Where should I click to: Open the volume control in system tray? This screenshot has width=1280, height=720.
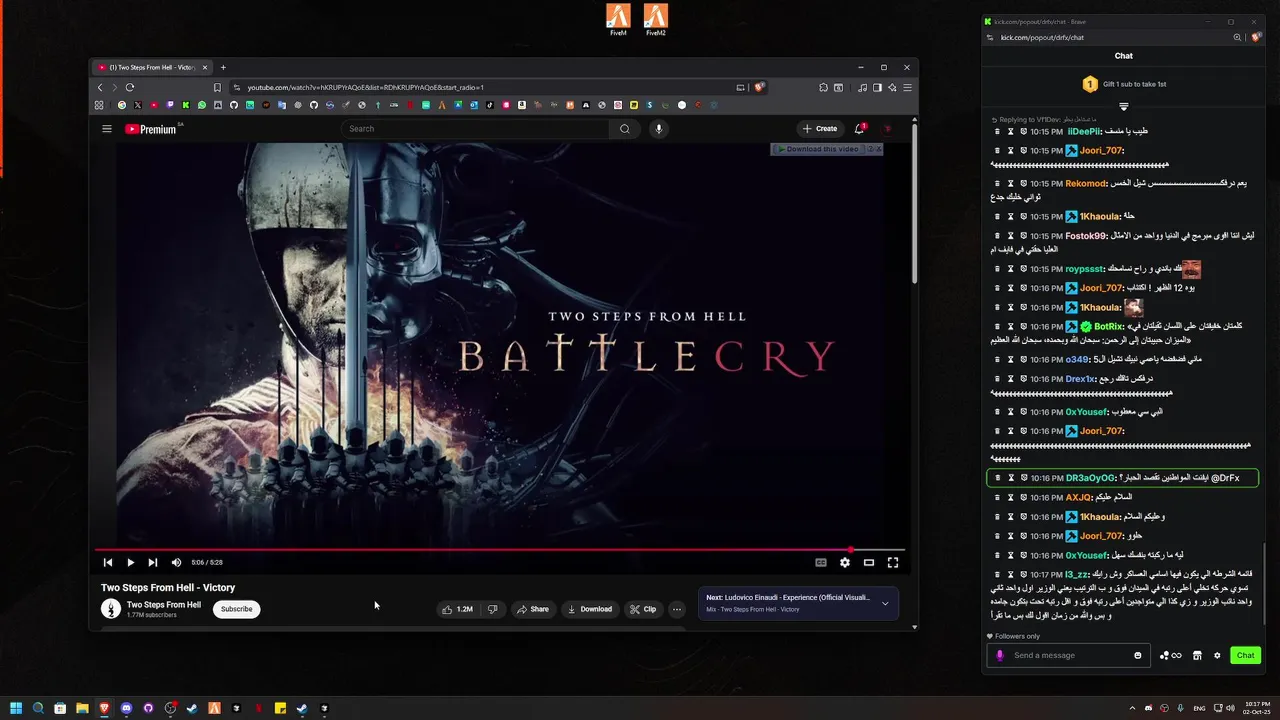(1231, 708)
